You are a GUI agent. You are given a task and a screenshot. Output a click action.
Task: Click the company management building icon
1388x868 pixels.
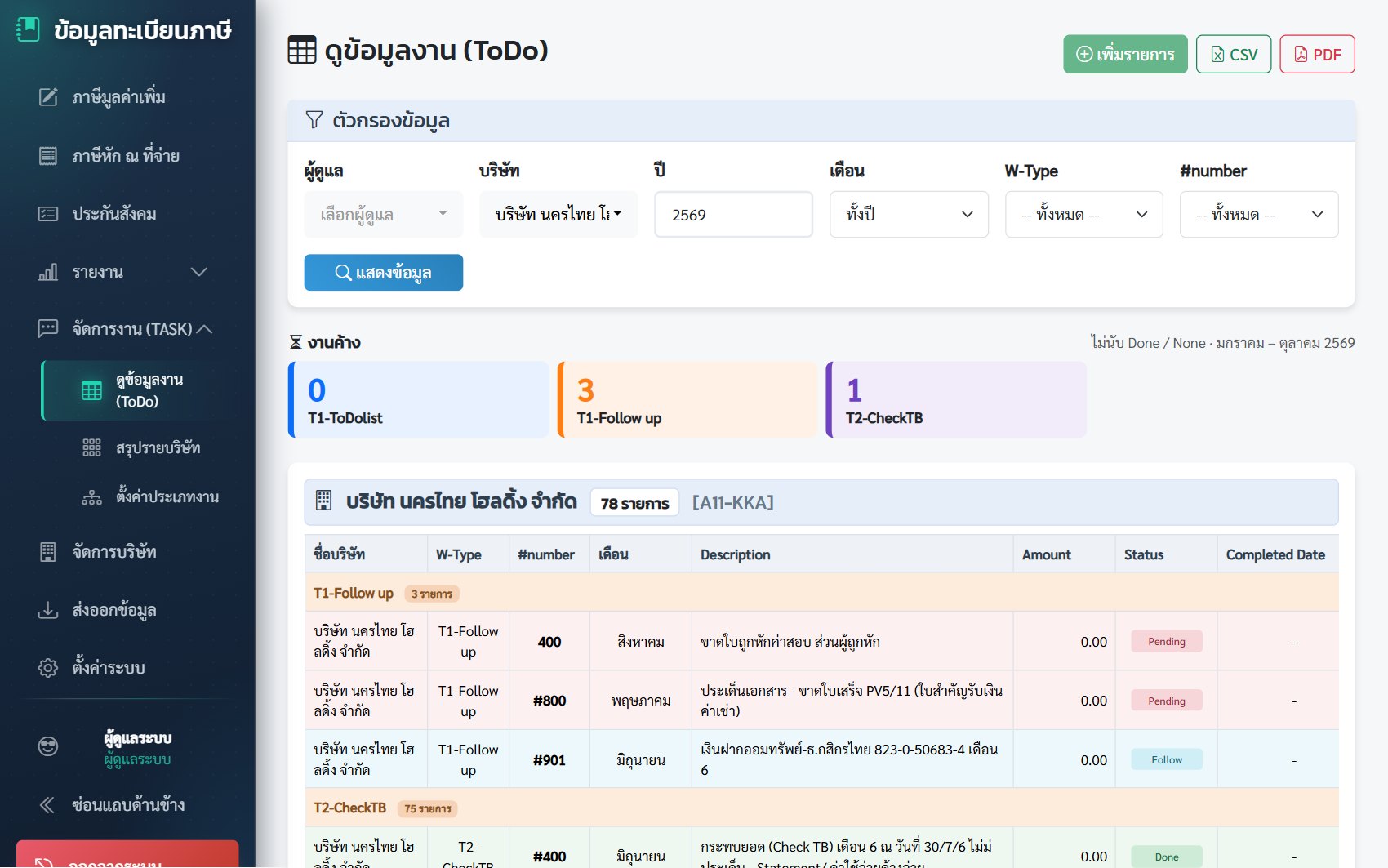coord(48,552)
